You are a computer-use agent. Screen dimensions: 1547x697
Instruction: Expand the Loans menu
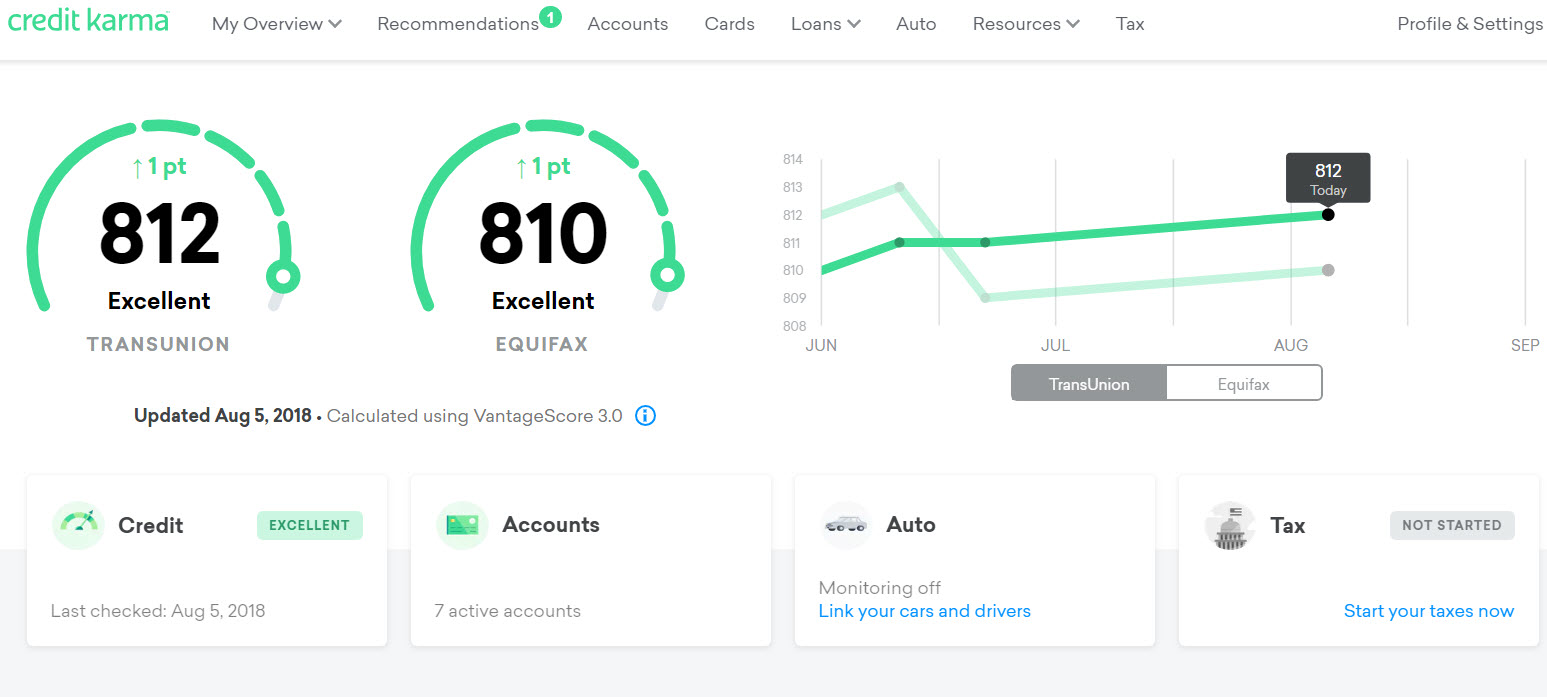[825, 24]
